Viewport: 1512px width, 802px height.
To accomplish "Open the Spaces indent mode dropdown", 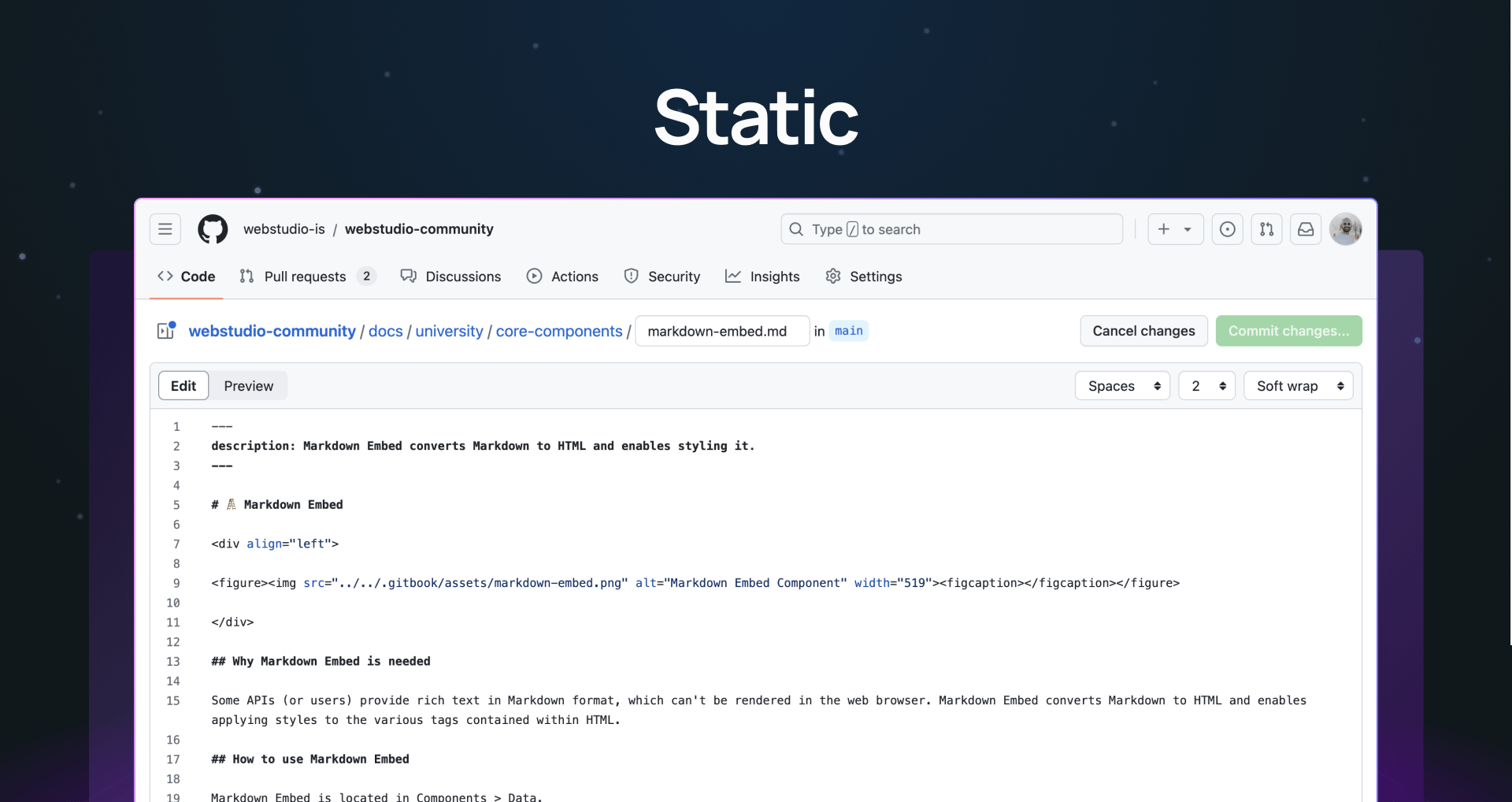I will (1122, 386).
